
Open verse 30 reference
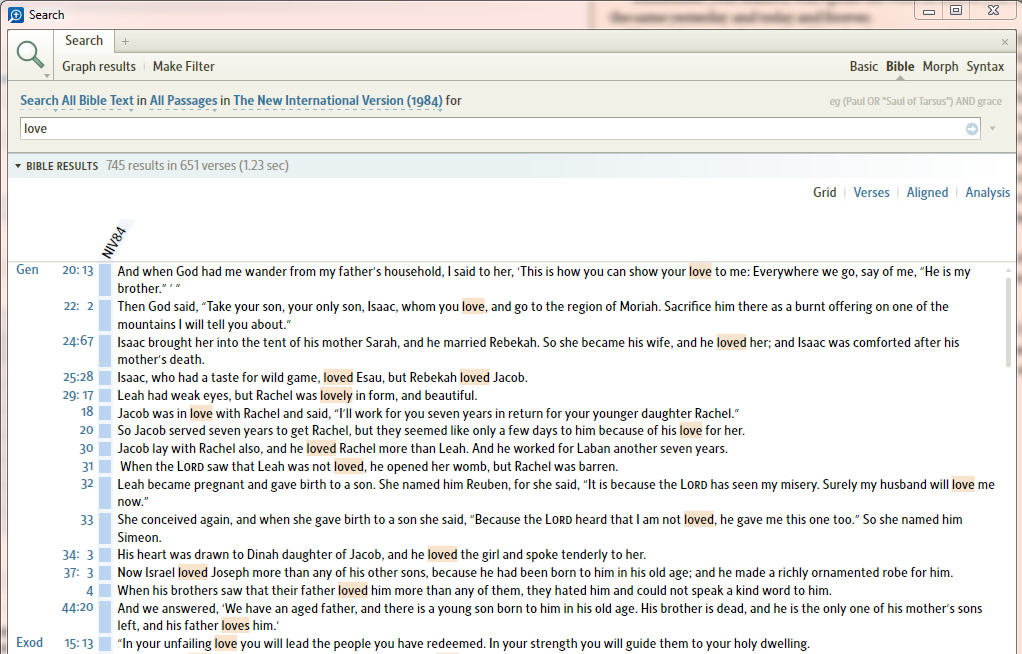(x=87, y=449)
